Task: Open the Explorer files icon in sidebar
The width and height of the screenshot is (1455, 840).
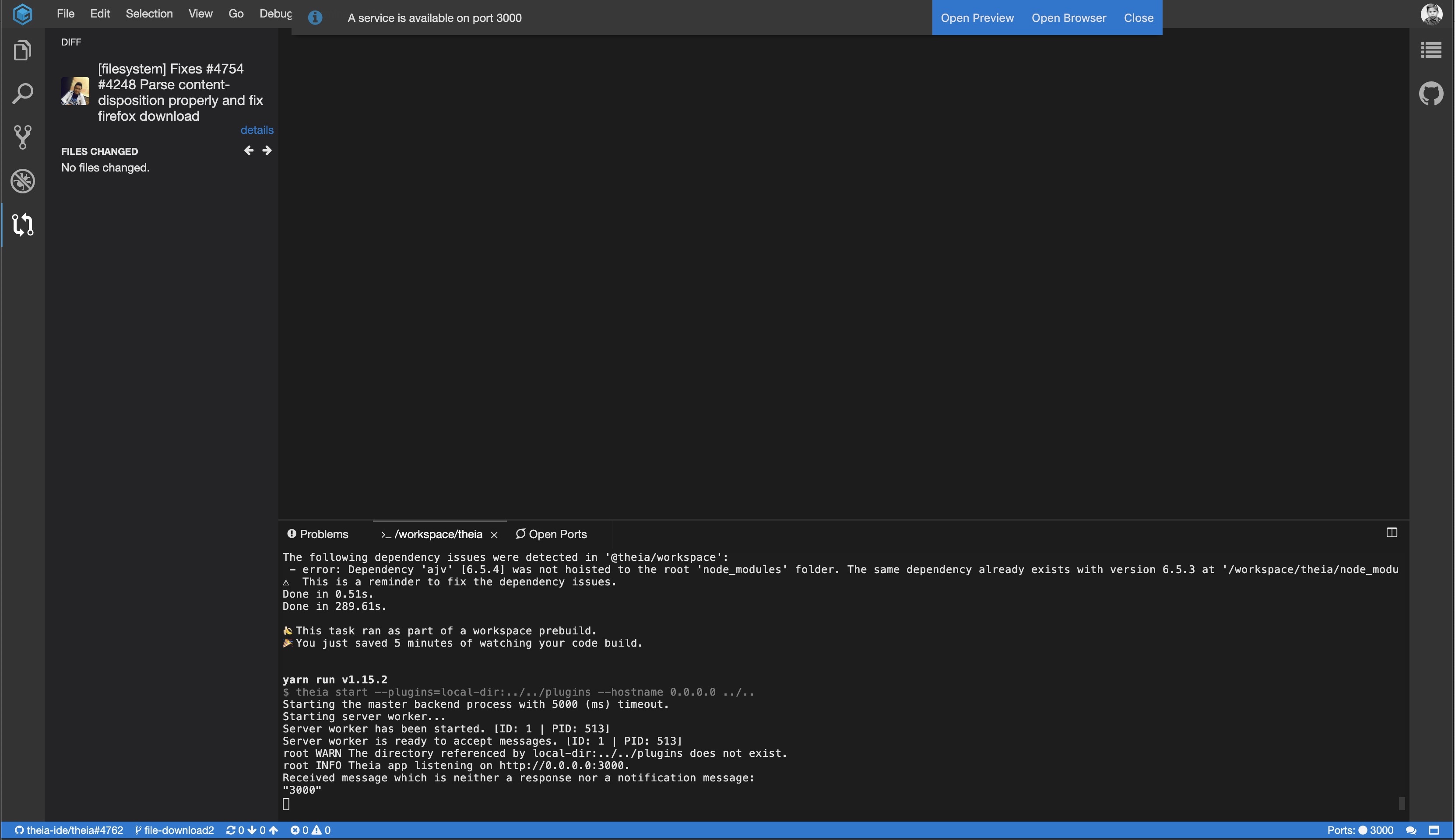Action: (x=22, y=50)
